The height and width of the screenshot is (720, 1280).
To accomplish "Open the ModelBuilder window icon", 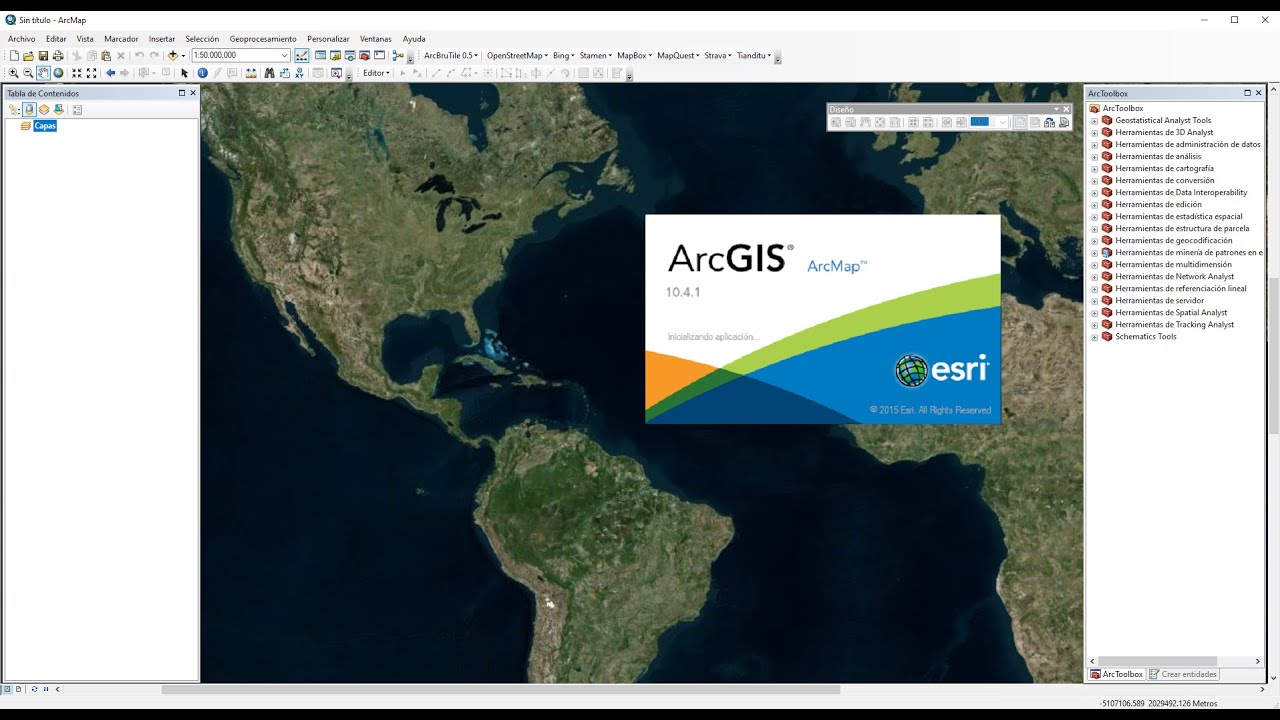I will 398,56.
